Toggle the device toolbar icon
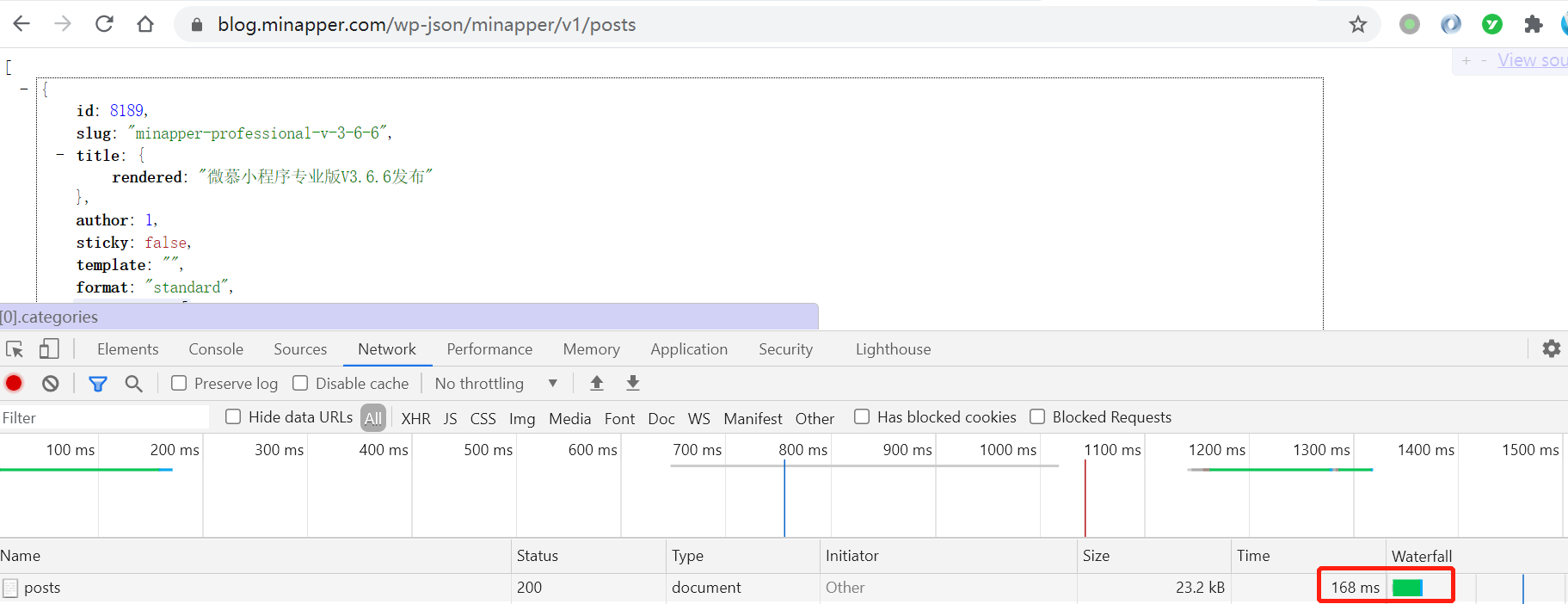Screen dimensions: 1568x604 (49, 349)
